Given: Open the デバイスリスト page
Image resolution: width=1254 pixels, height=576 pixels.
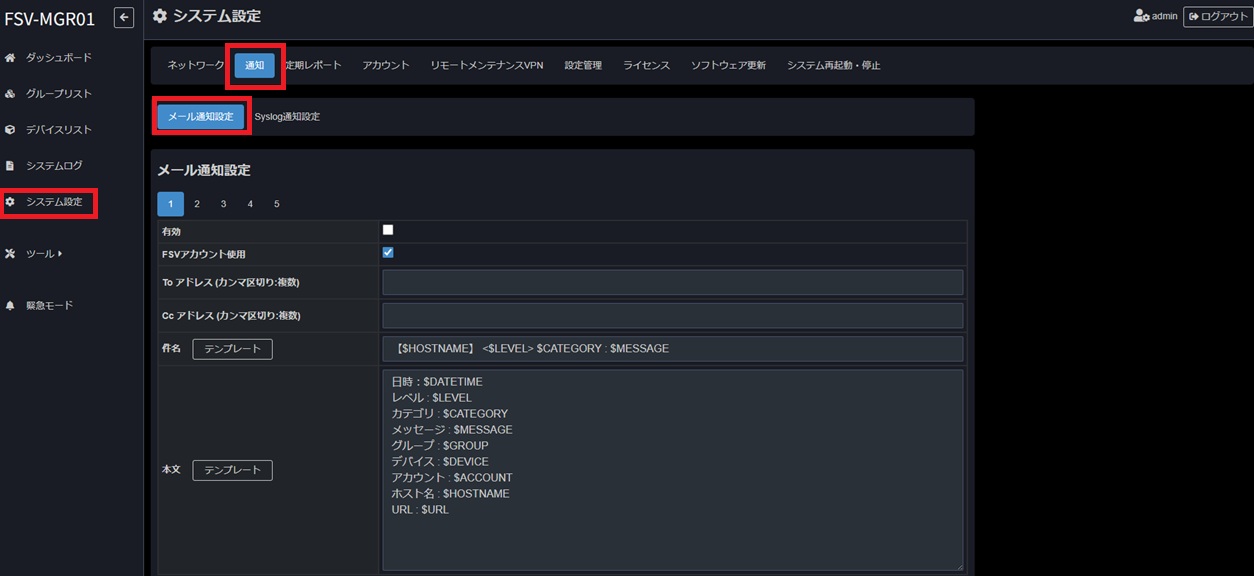Looking at the screenshot, I should pos(58,130).
